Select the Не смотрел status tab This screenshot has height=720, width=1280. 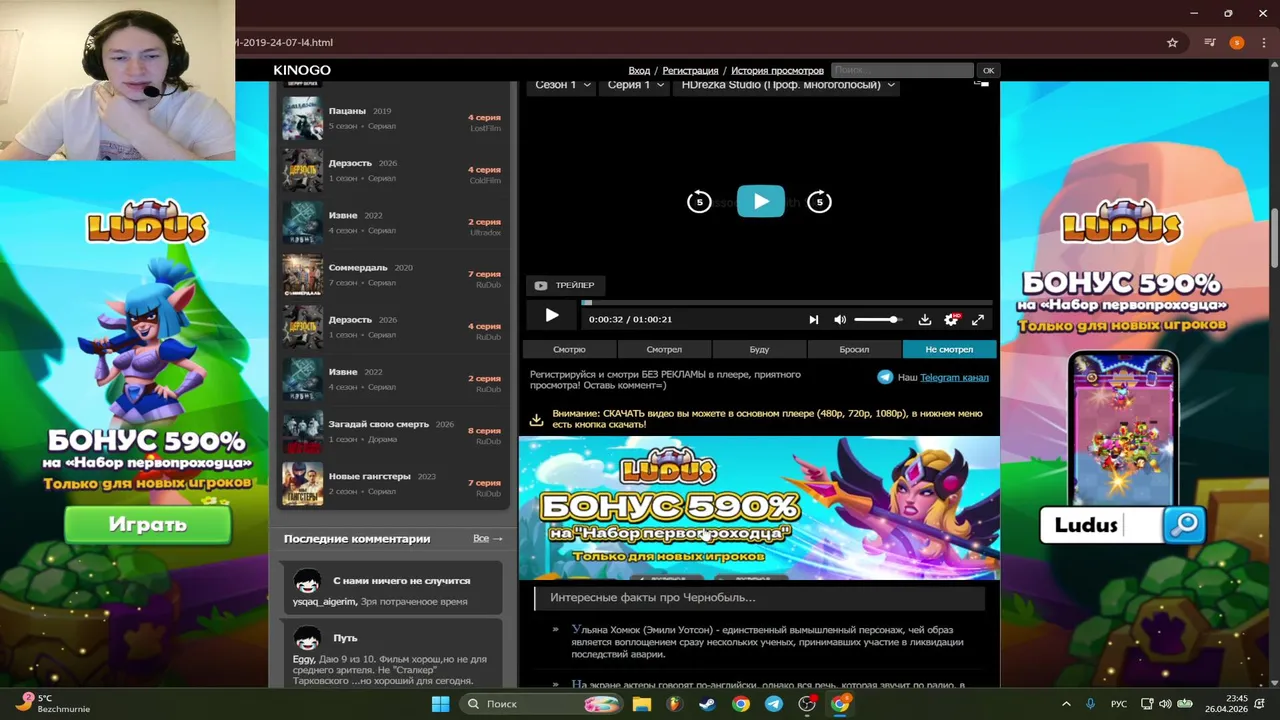[x=949, y=349]
